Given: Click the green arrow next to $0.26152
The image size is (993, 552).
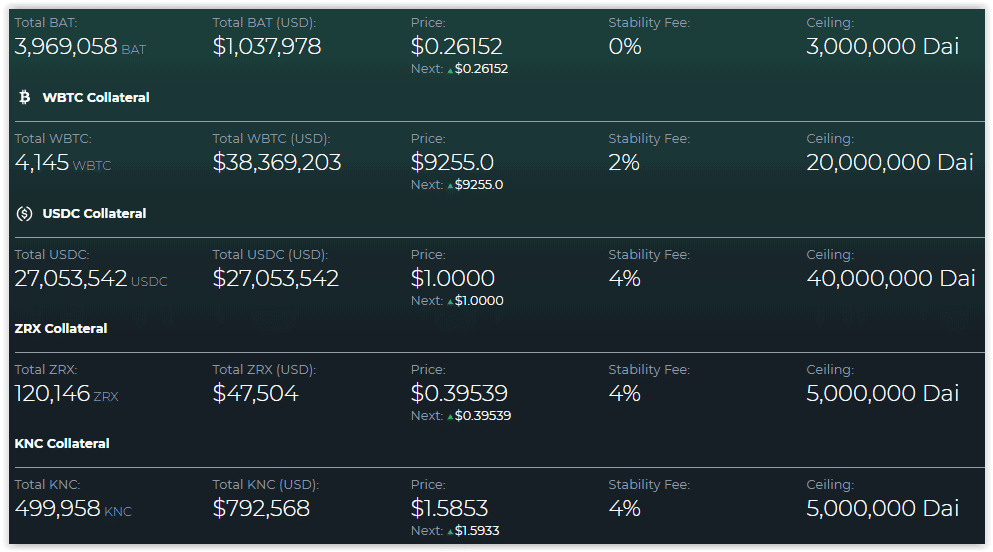Looking at the screenshot, I should click(450, 70).
